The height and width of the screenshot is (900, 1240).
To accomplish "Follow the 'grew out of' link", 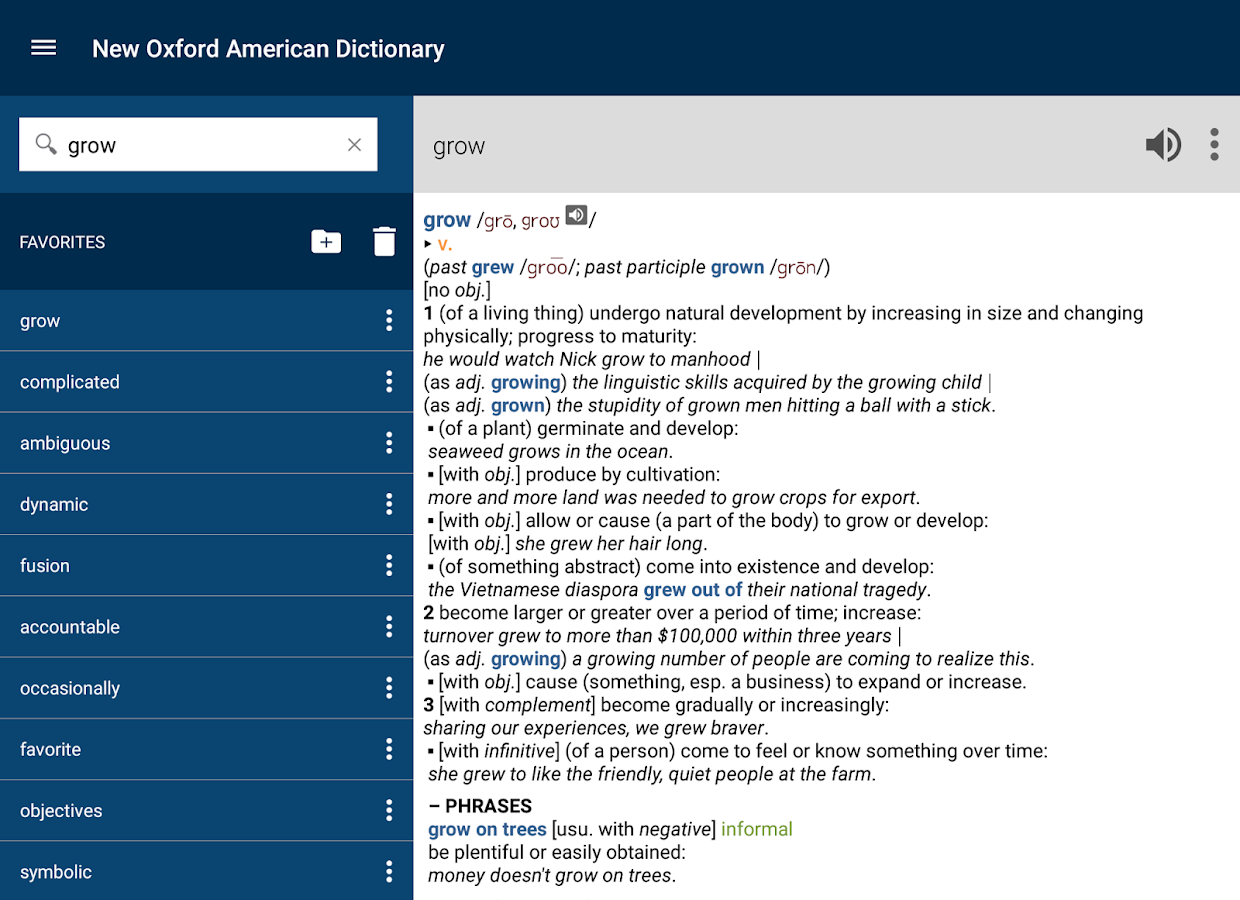I will (693, 589).
